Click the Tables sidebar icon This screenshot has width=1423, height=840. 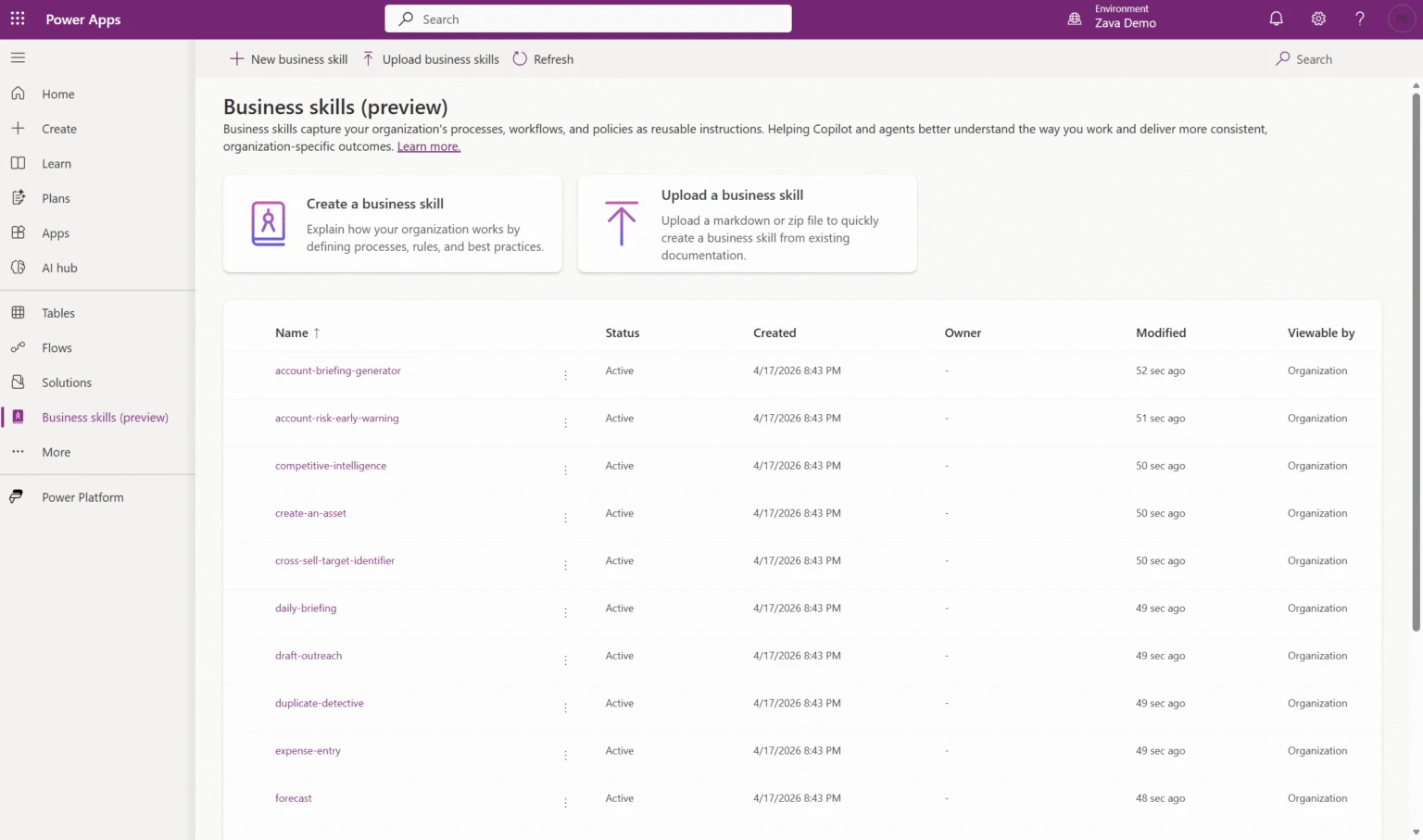pos(18,312)
